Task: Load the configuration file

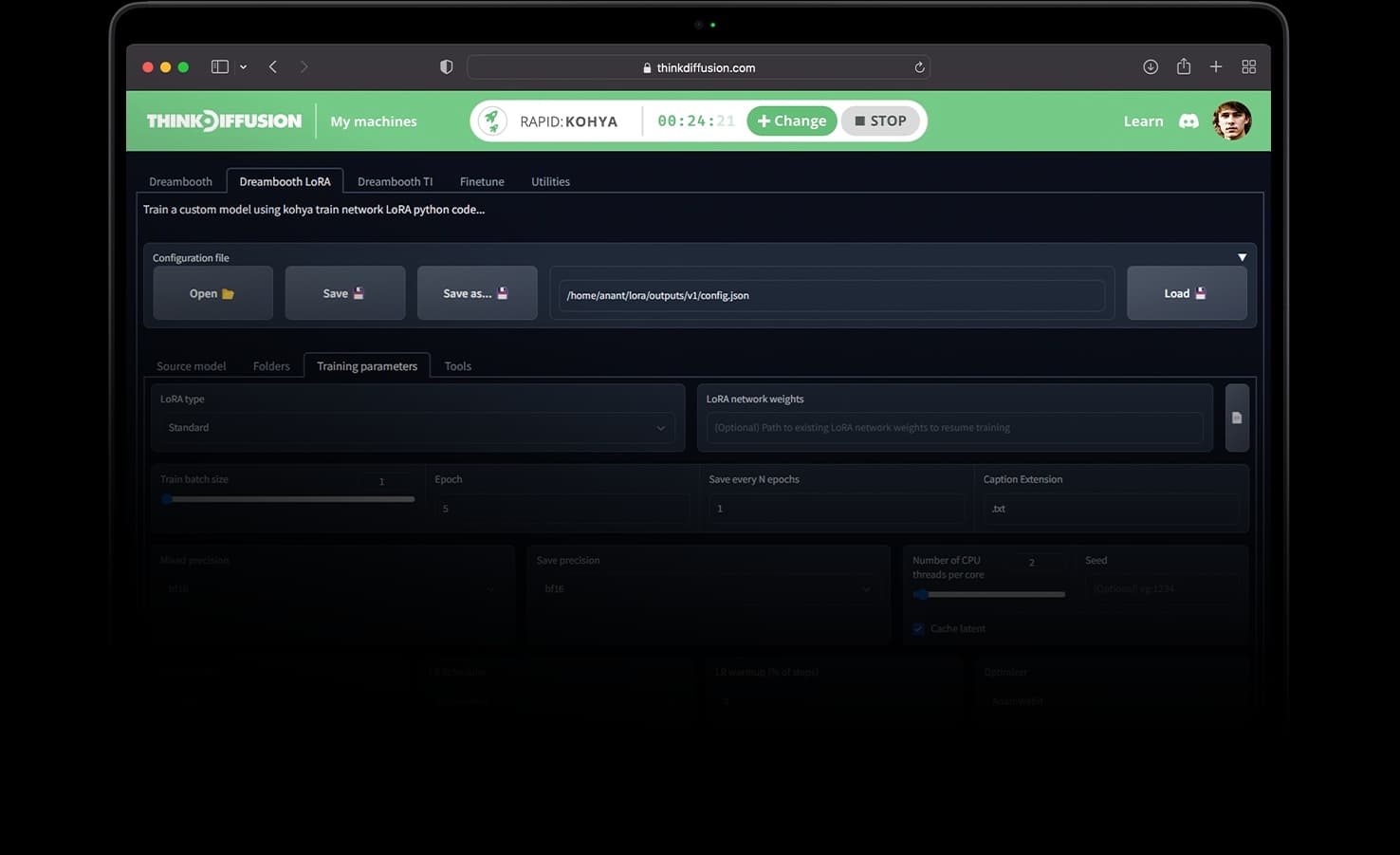Action: [1187, 293]
